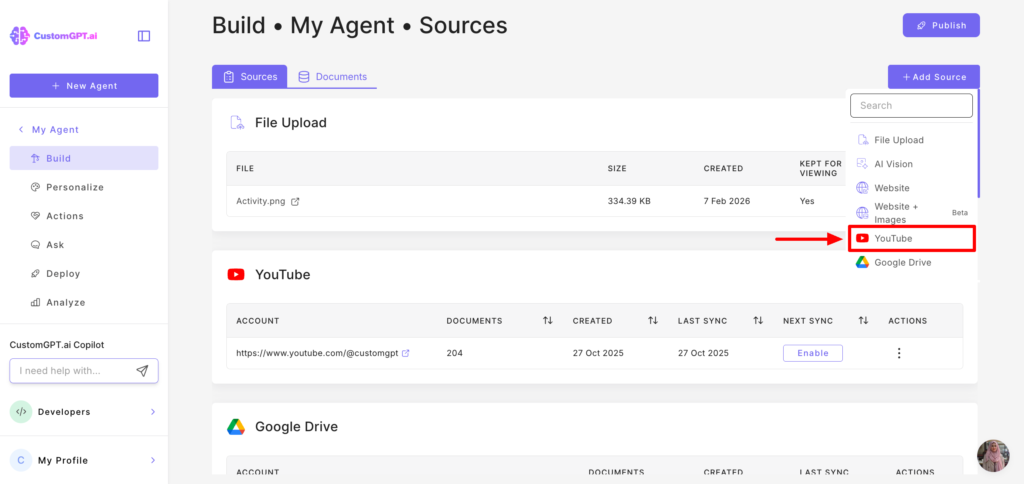The image size is (1024, 484).
Task: Collapse the sidebar using the panel icon
Action: tap(144, 36)
